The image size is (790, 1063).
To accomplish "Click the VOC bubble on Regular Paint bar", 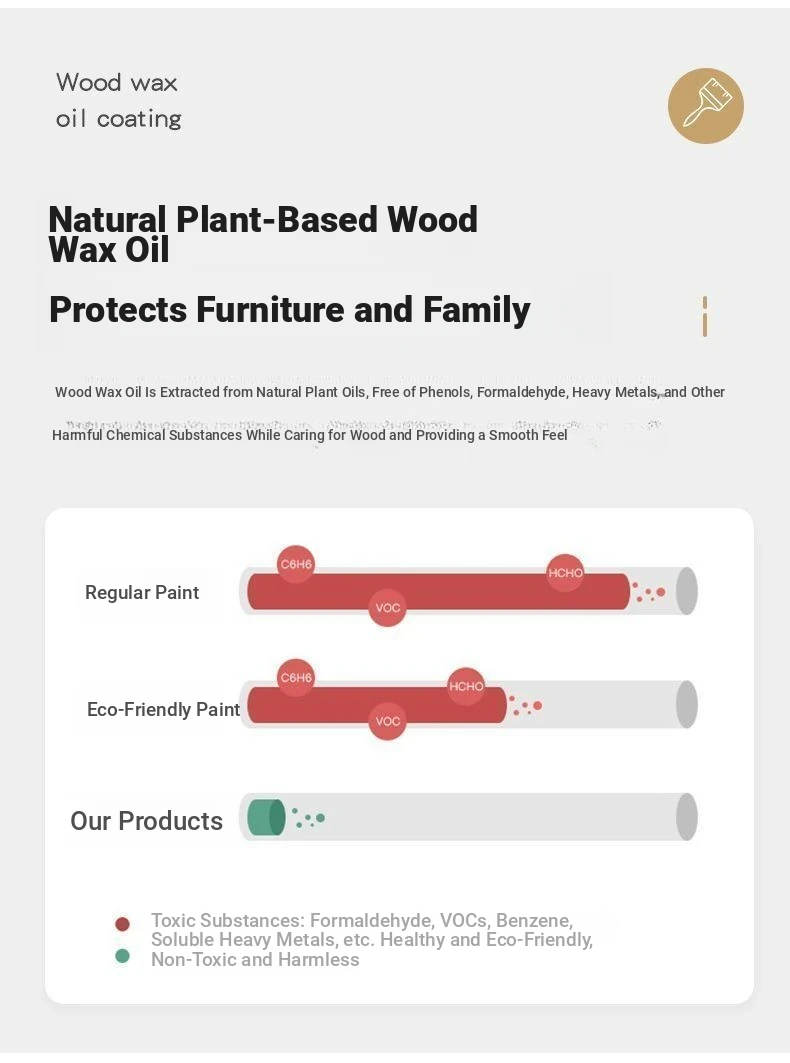I will pos(387,607).
